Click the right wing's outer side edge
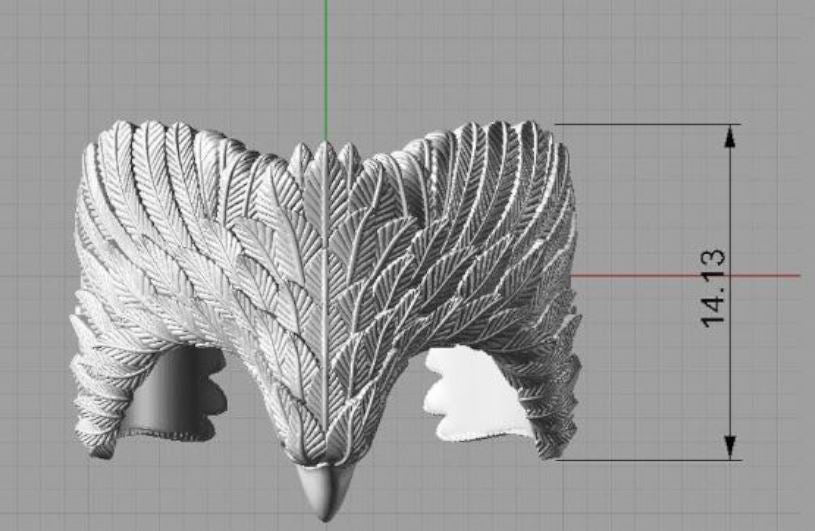The height and width of the screenshot is (531, 815). (573, 250)
